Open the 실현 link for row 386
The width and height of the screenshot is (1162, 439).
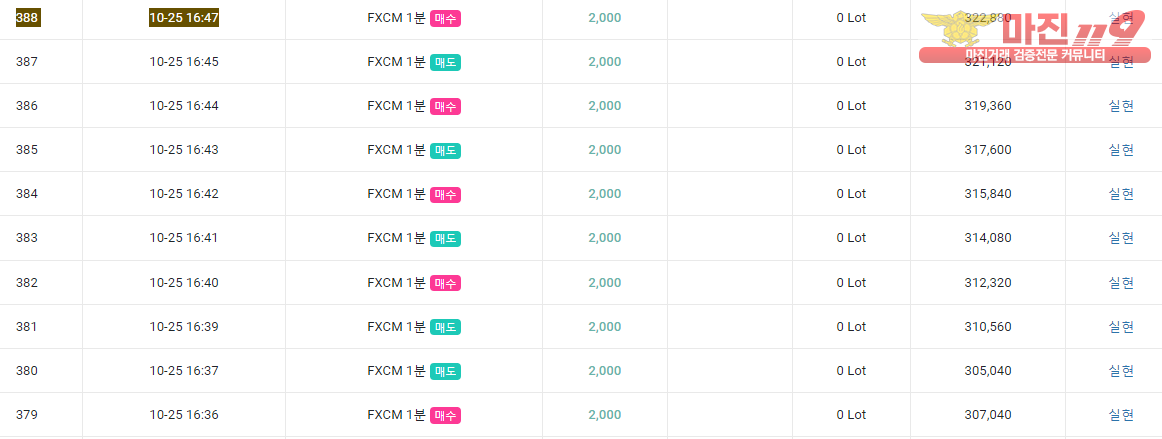(1120, 106)
